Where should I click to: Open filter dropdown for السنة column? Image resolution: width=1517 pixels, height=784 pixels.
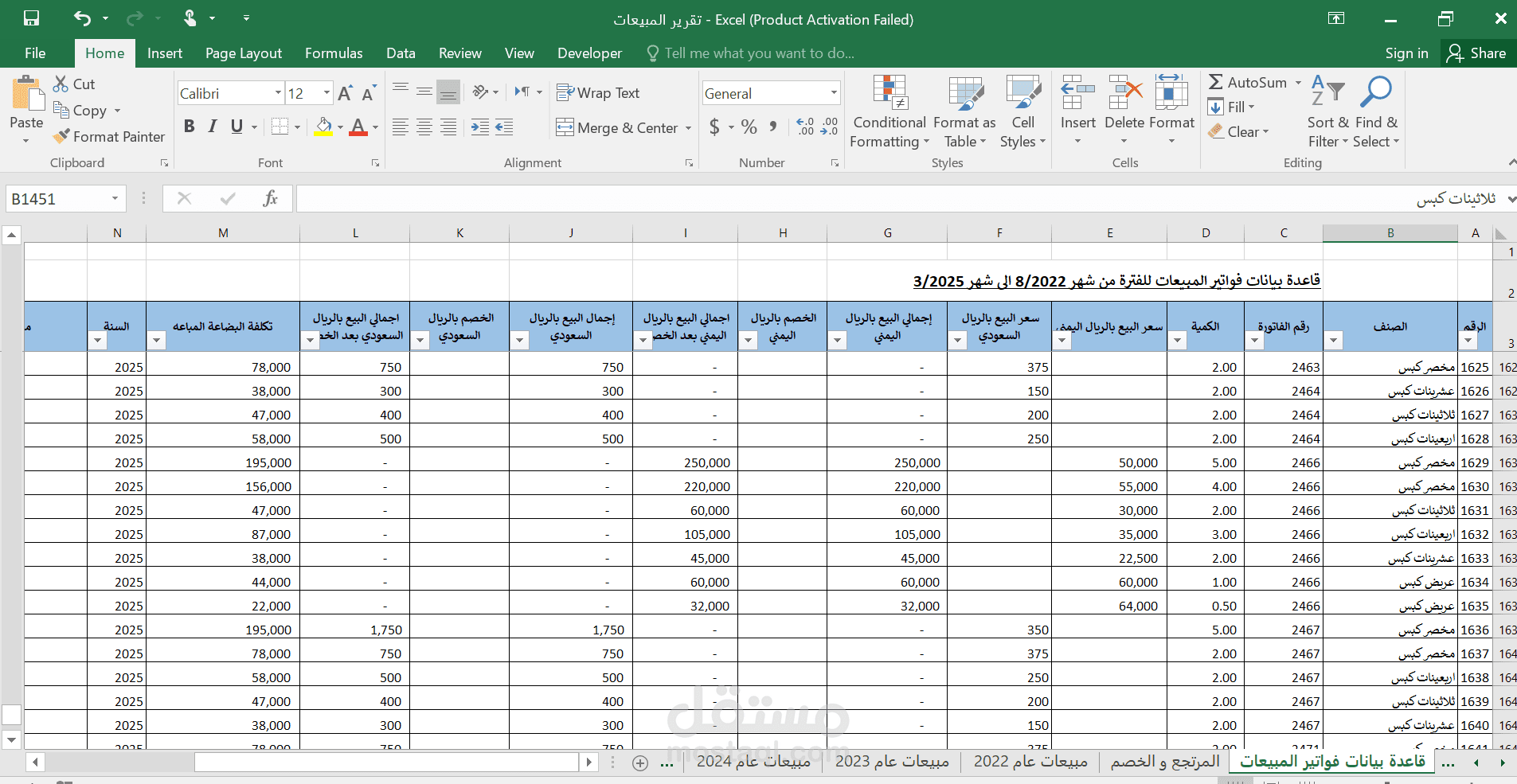[97, 341]
